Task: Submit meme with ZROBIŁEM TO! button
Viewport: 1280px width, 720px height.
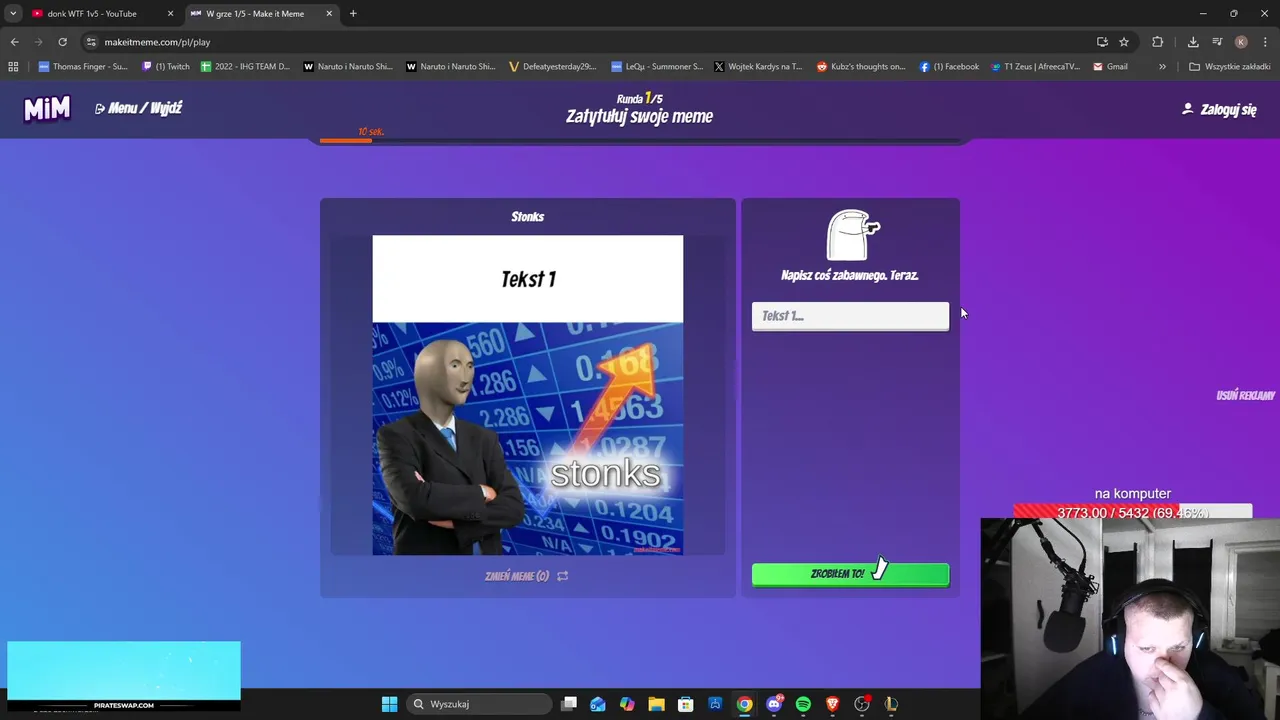Action: coord(850,574)
